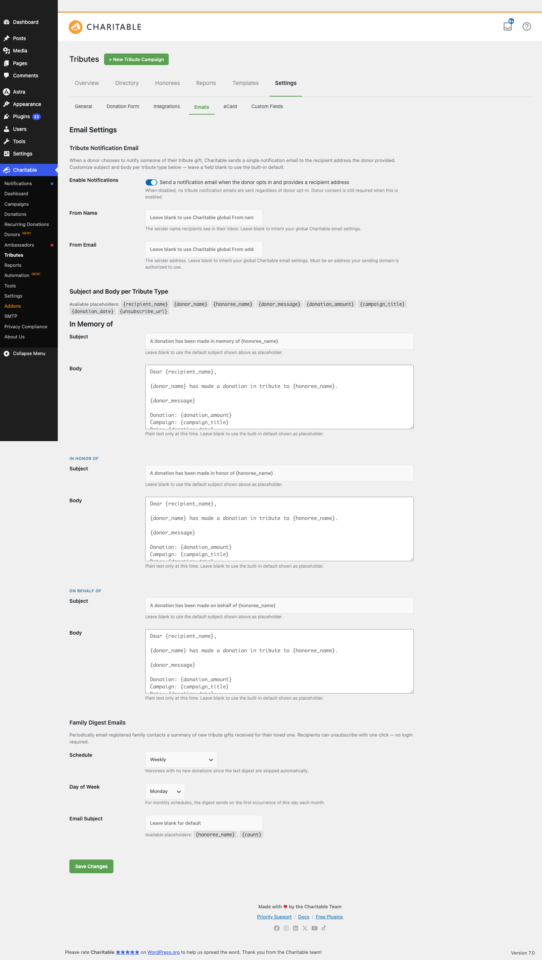Image resolution: width=542 pixels, height=960 pixels.
Task: Rate Charitable via the five-star link
Action: [127, 953]
